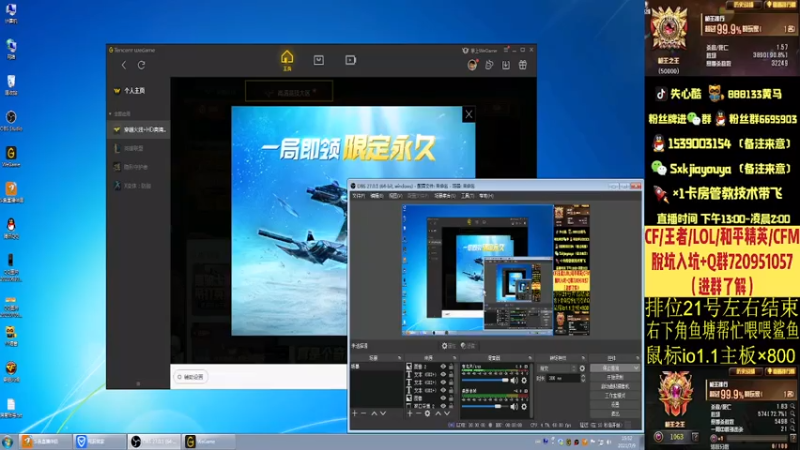The height and width of the screenshot is (450, 800).
Task: Remove the selected OBS scene
Action: click(363, 413)
